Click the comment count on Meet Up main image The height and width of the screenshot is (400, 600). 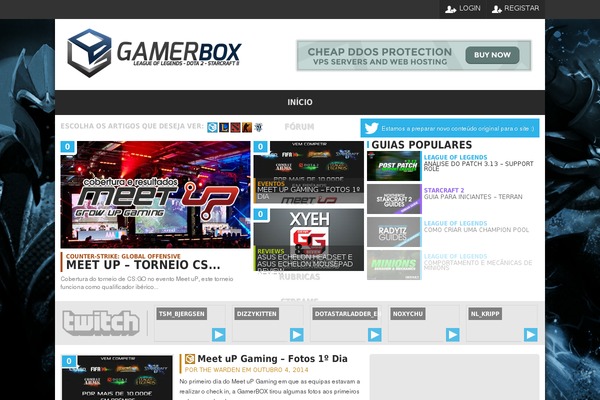[x=68, y=147]
